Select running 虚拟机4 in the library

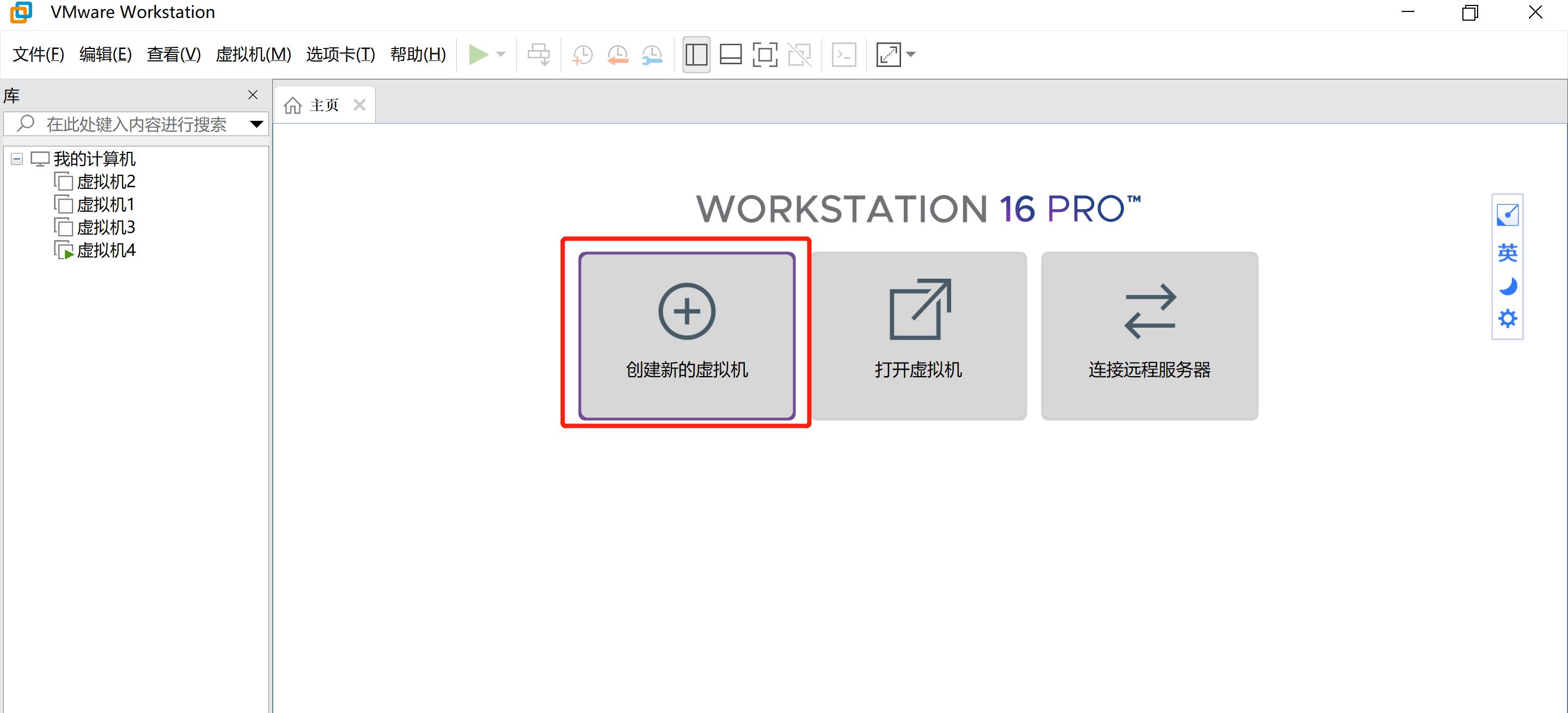click(x=95, y=250)
